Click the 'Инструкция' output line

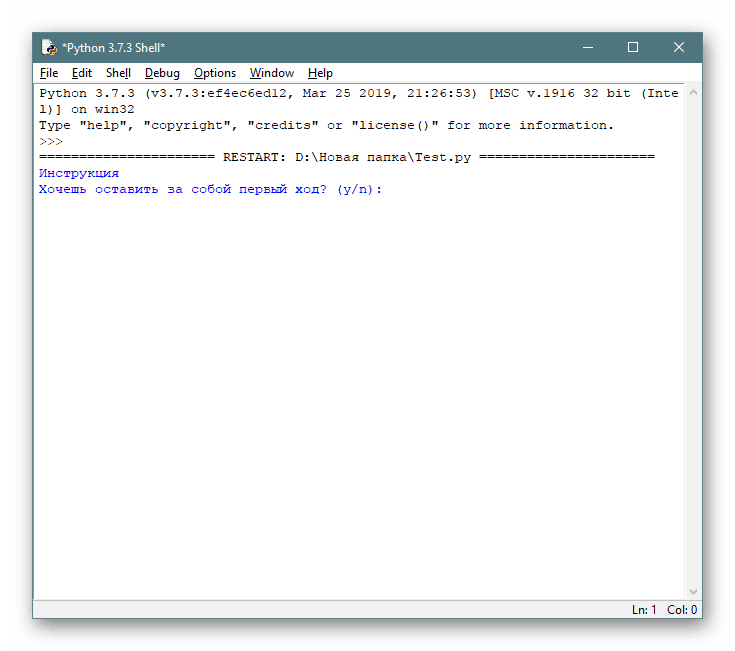click(x=79, y=173)
